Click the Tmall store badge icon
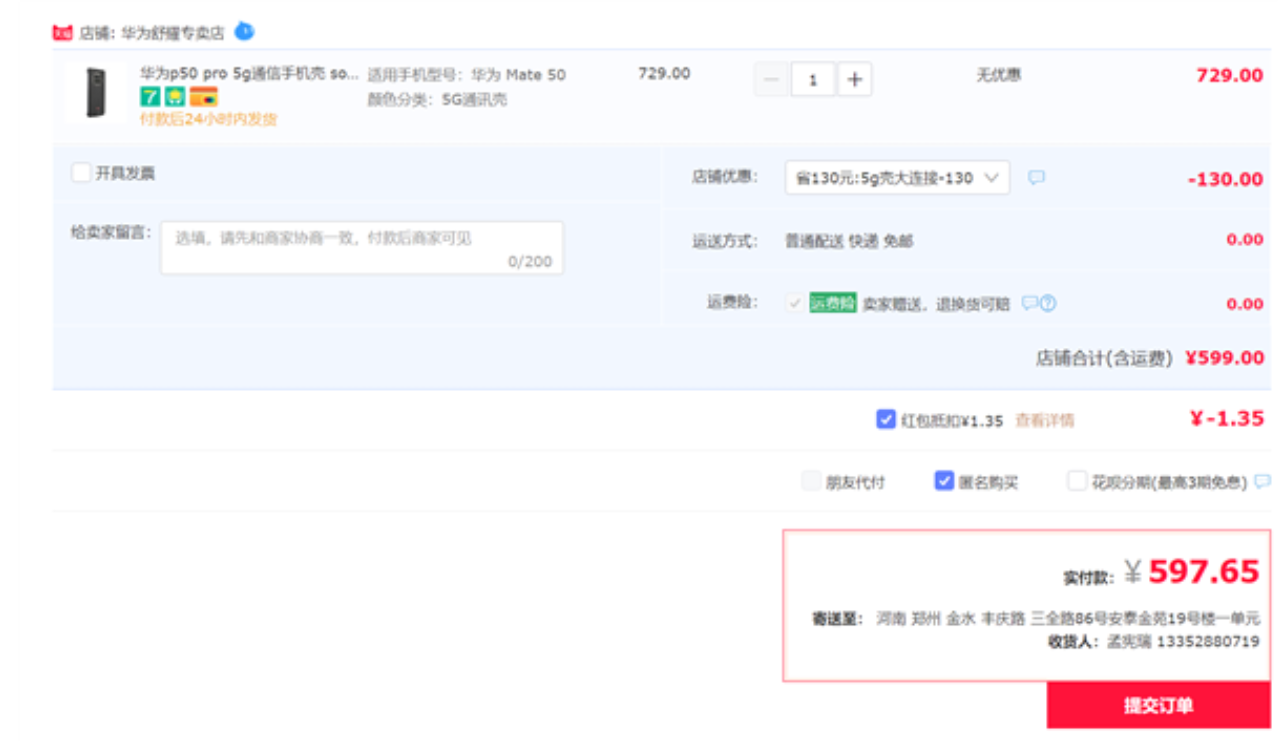Viewport: 1280px width, 750px height. click(x=63, y=29)
